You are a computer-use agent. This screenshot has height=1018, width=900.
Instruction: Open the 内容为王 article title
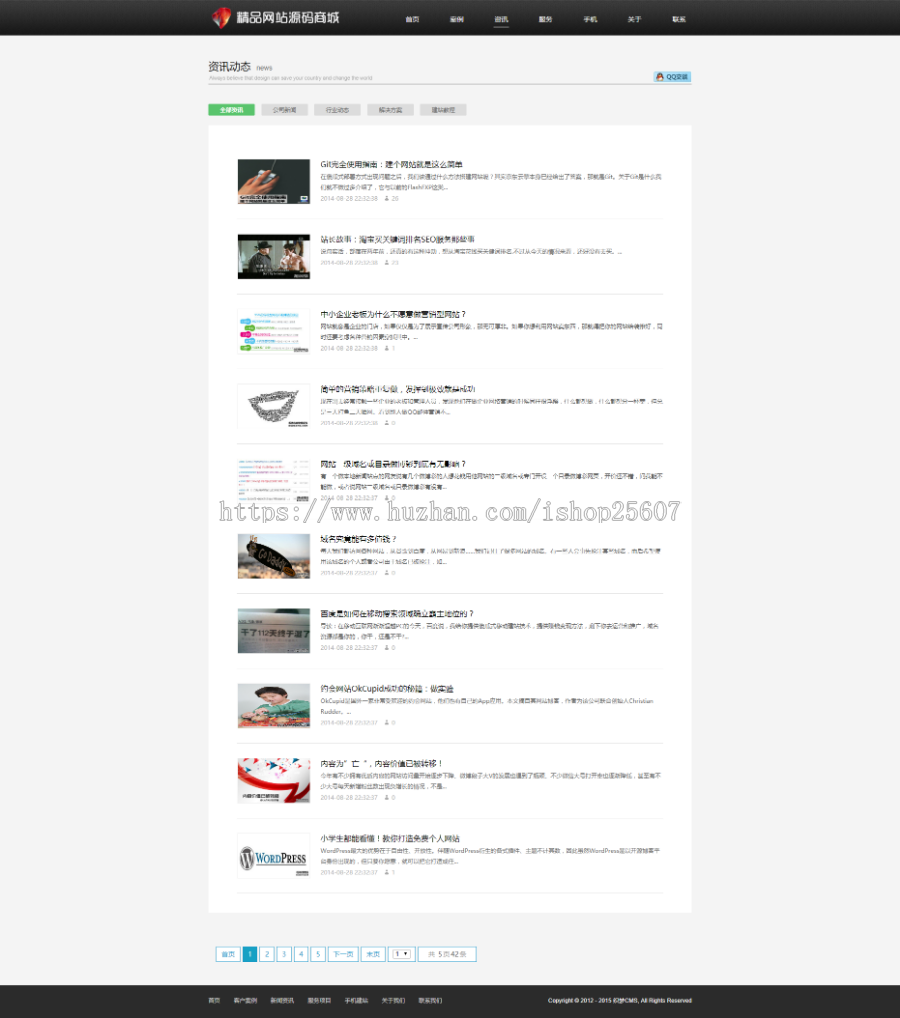click(x=381, y=764)
